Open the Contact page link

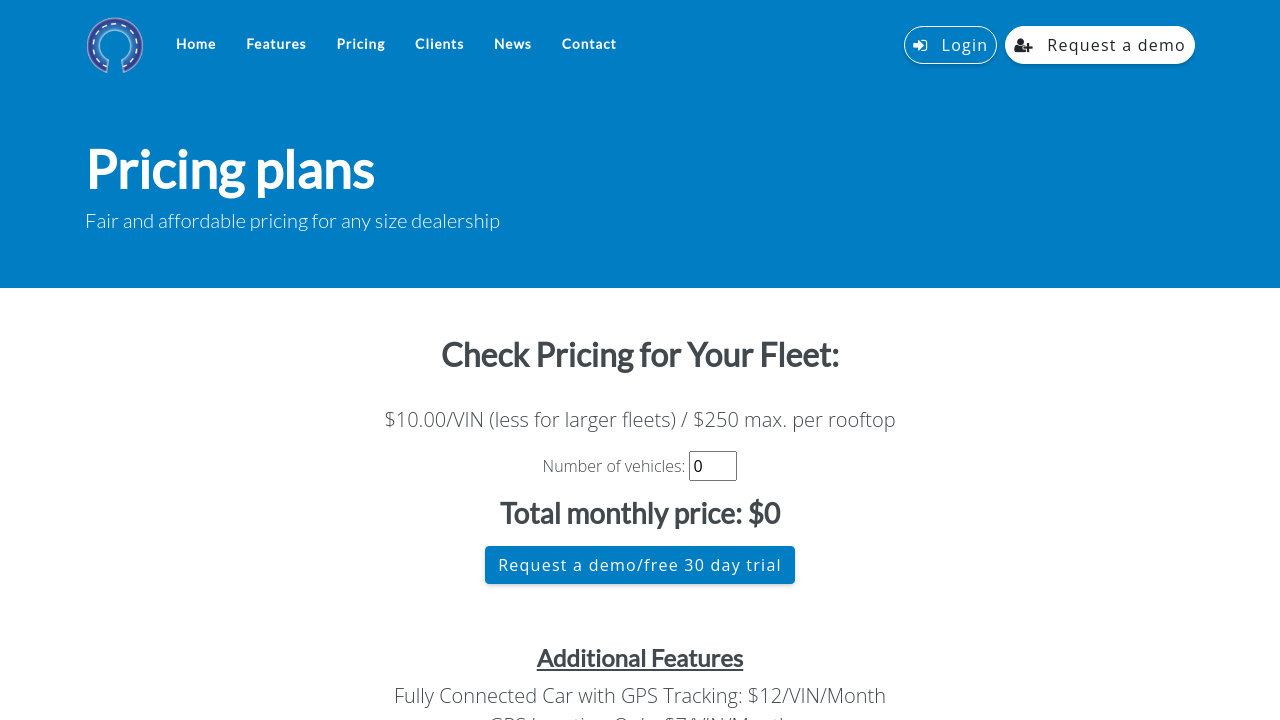[589, 44]
